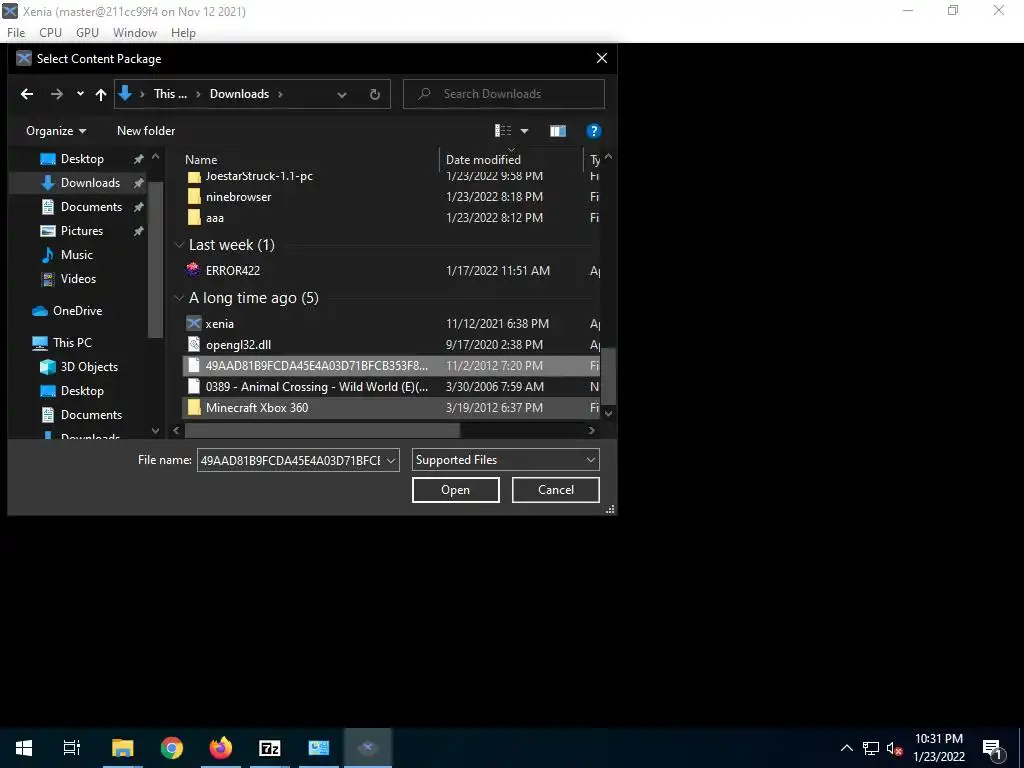Viewport: 1024px width, 768px height.
Task: Click the Open button
Action: pos(455,490)
